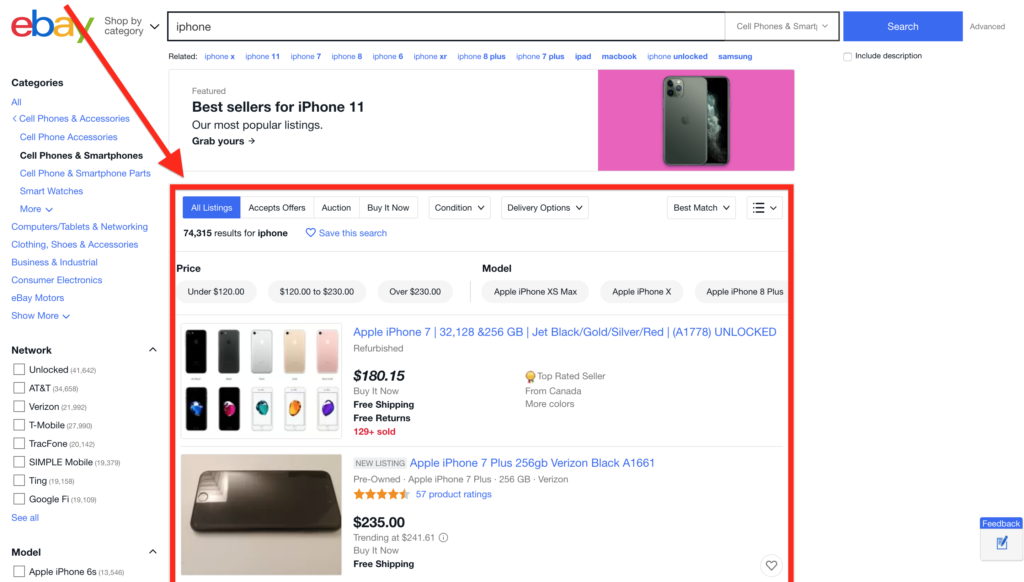
Task: Tick the Ting network checkbox
Action: pyautogui.click(x=19, y=481)
